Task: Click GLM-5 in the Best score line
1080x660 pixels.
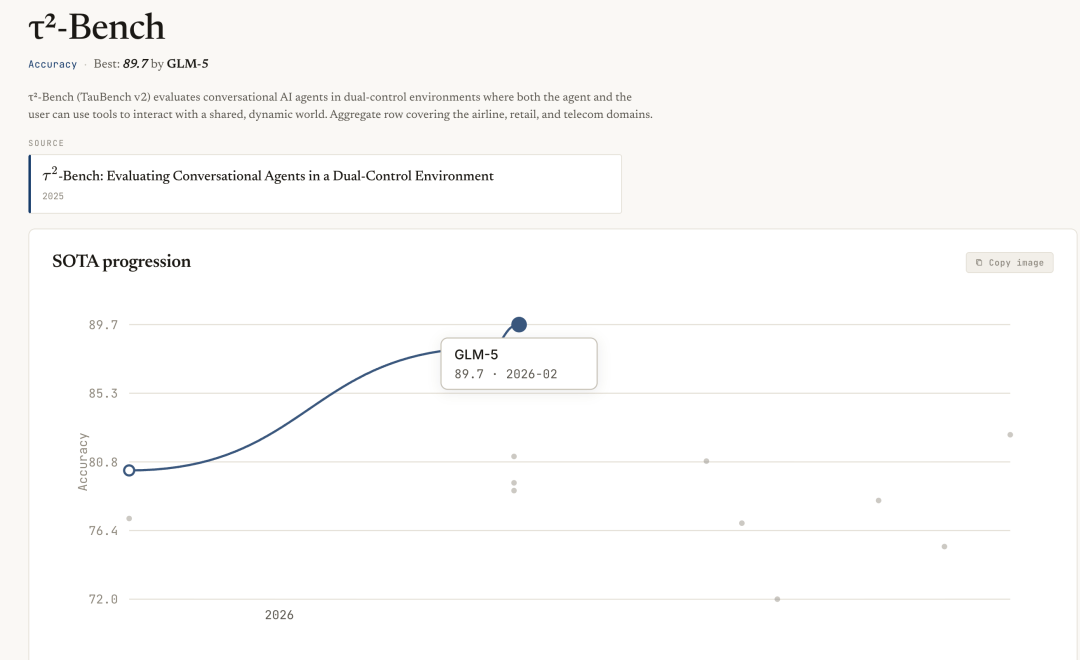Action: 187,64
